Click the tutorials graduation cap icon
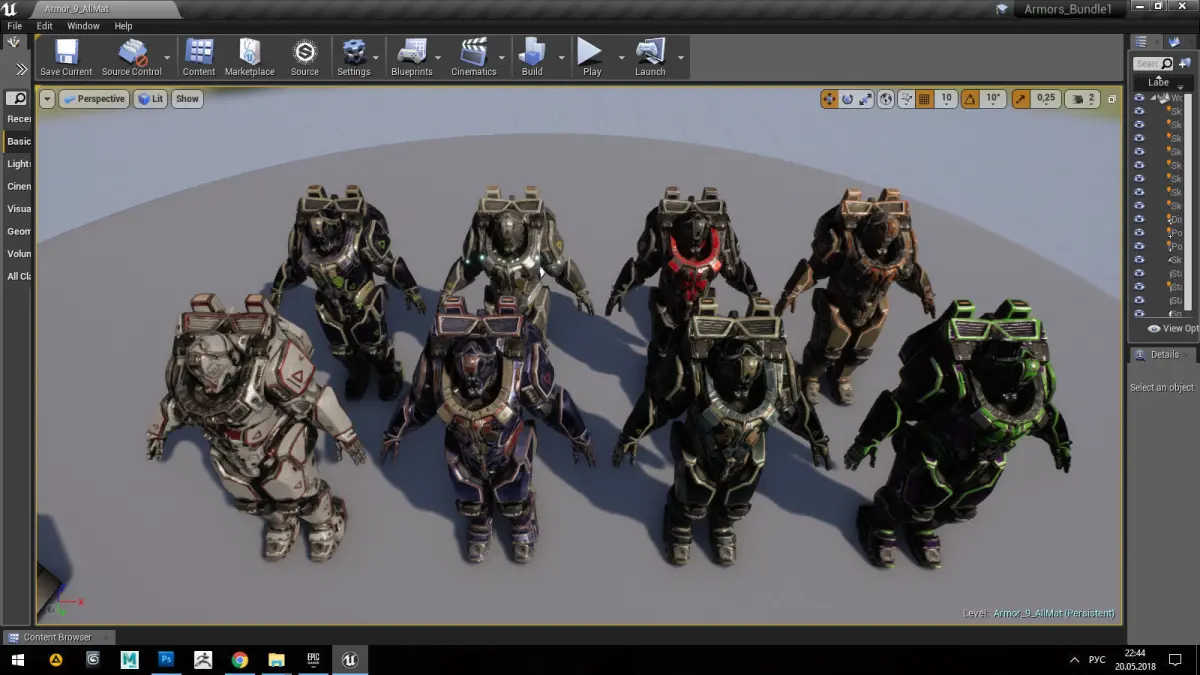This screenshot has width=1200, height=675. pyautogui.click(x=1002, y=9)
